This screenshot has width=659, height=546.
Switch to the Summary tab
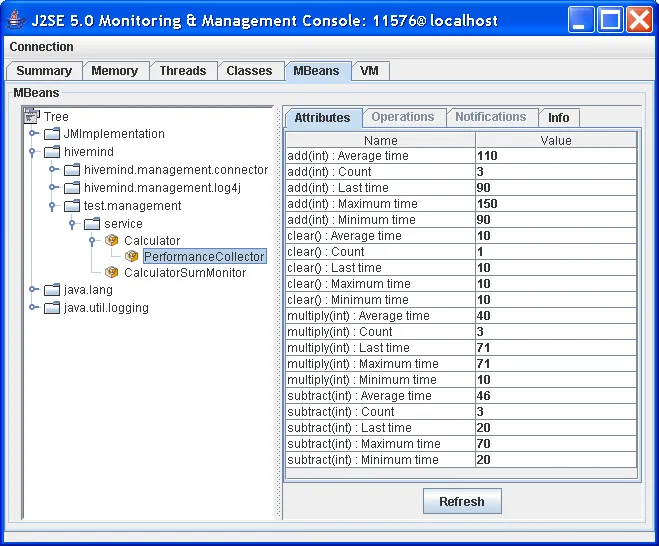pos(44,71)
